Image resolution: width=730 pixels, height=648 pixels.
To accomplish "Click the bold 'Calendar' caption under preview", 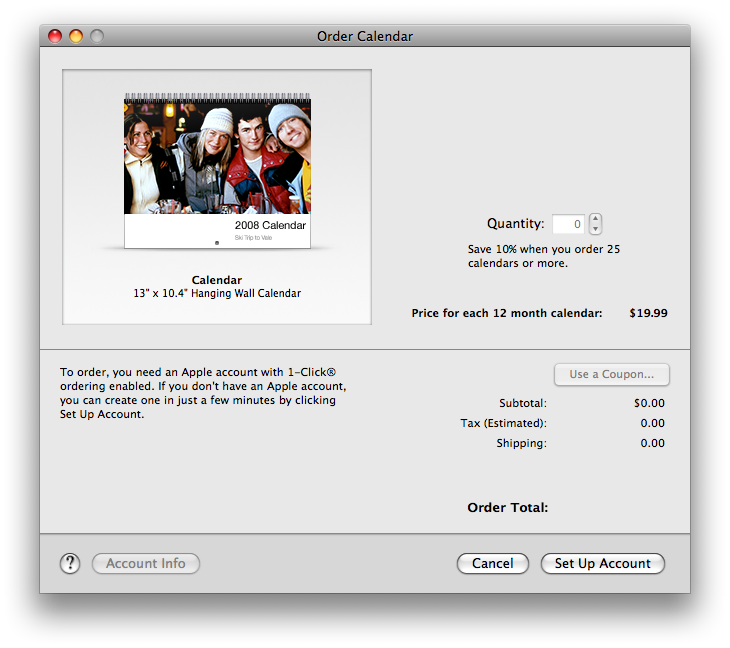I will pos(217,280).
